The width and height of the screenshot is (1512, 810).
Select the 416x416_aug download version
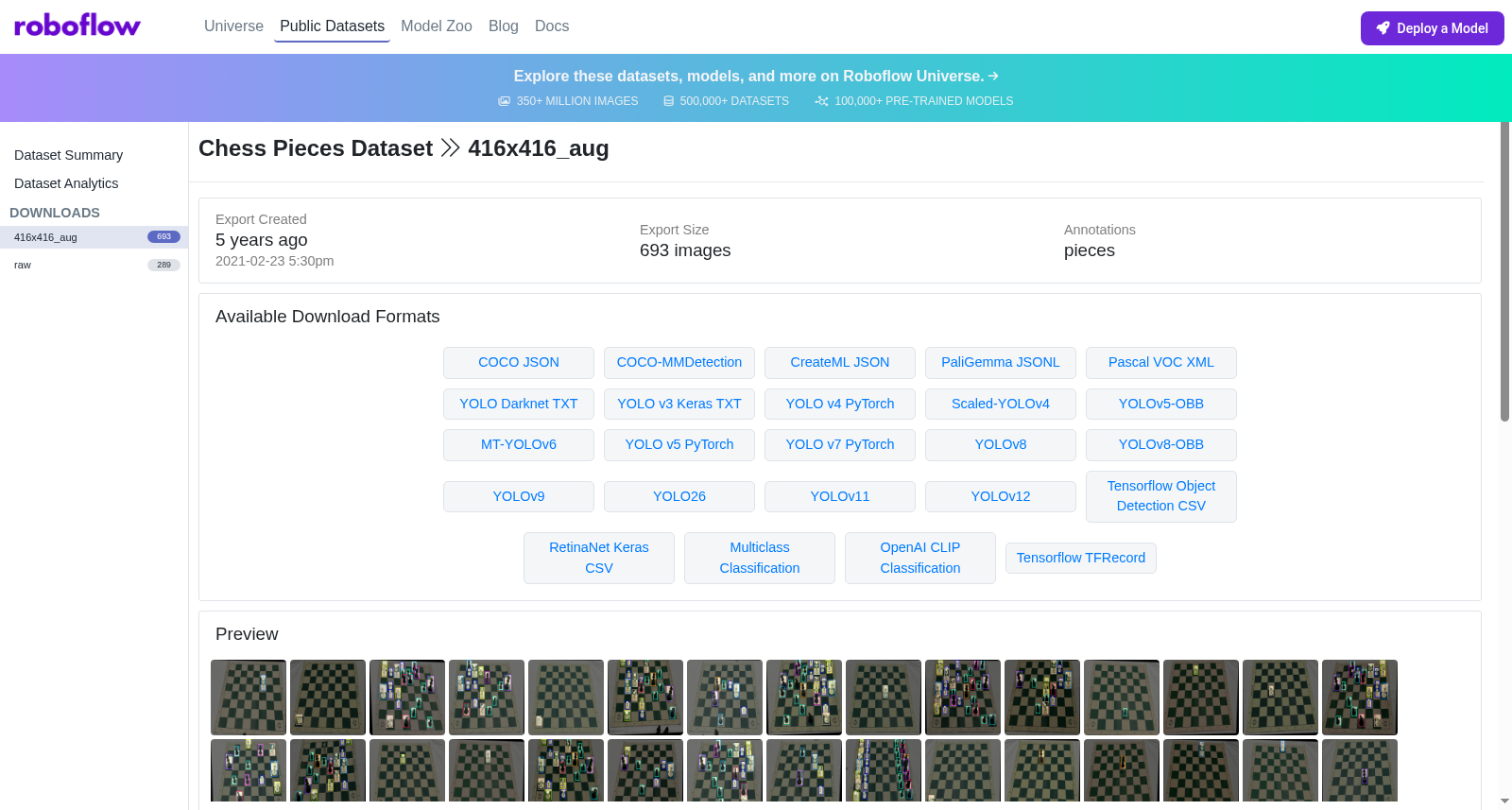pyautogui.click(x=94, y=237)
